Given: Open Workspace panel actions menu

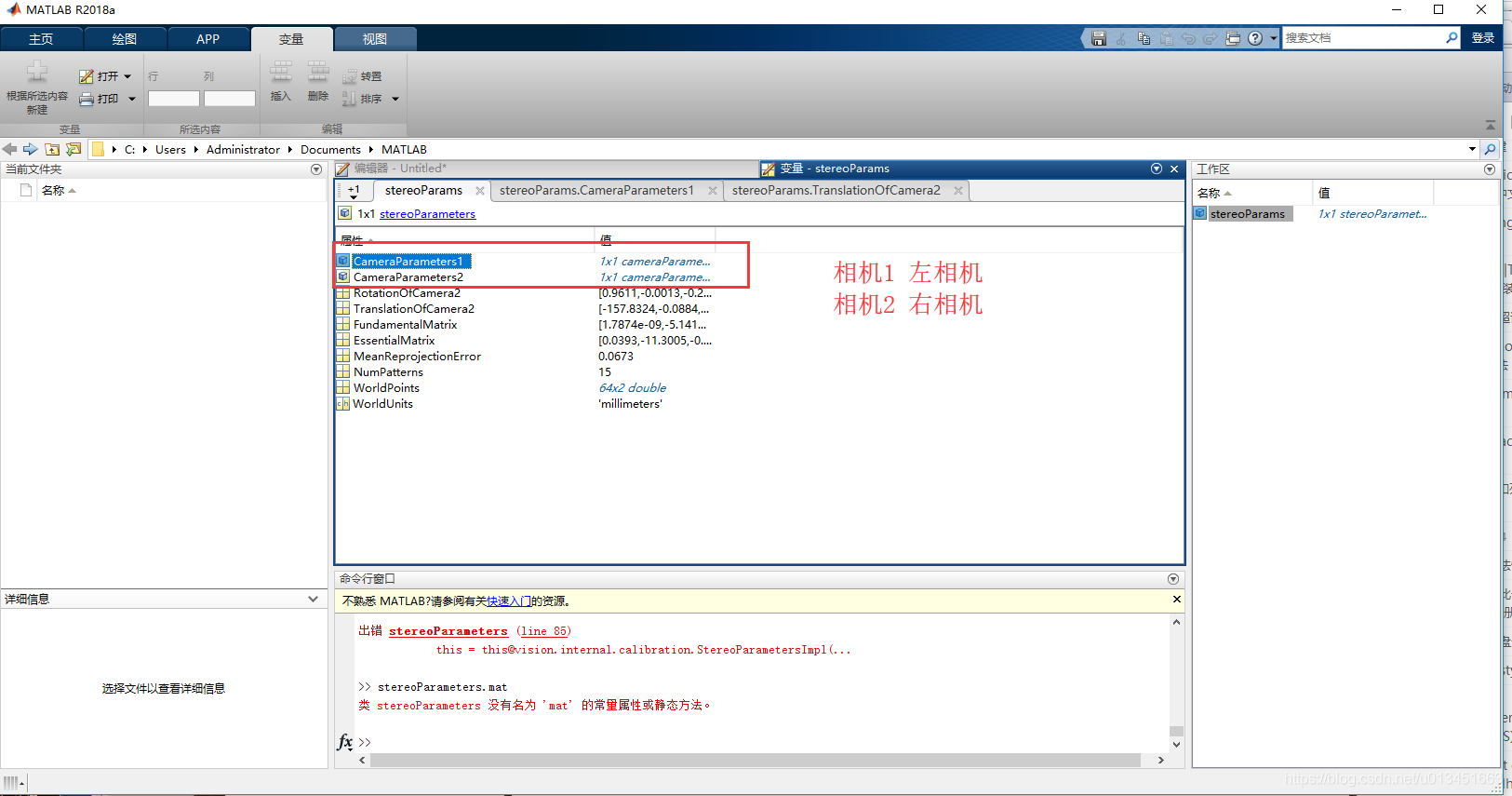Looking at the screenshot, I should 1490,169.
